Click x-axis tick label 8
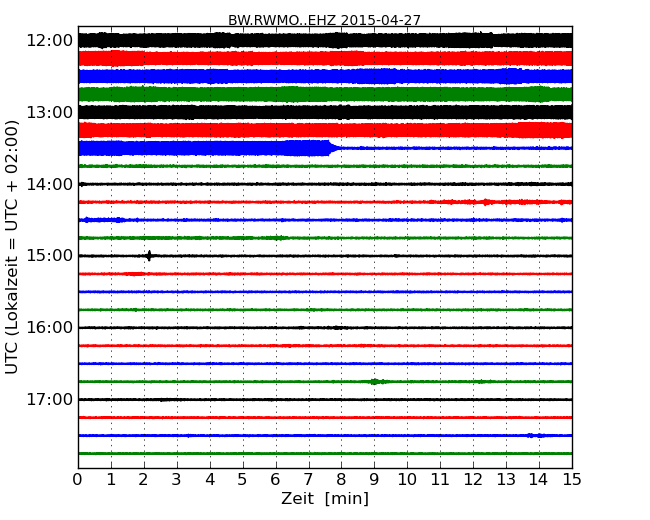 (341, 480)
